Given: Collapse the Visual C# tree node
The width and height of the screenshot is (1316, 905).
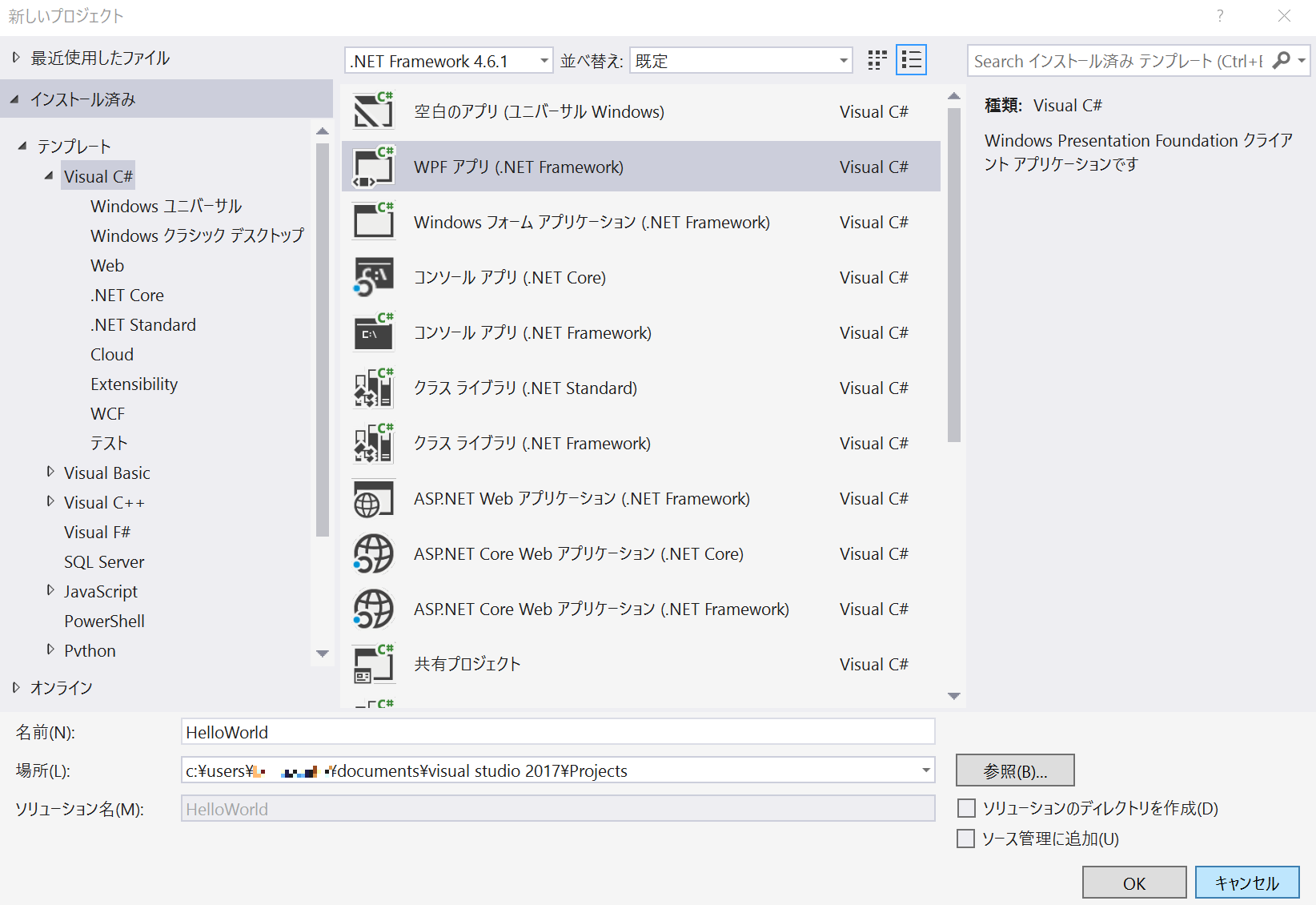Looking at the screenshot, I should pos(49,175).
